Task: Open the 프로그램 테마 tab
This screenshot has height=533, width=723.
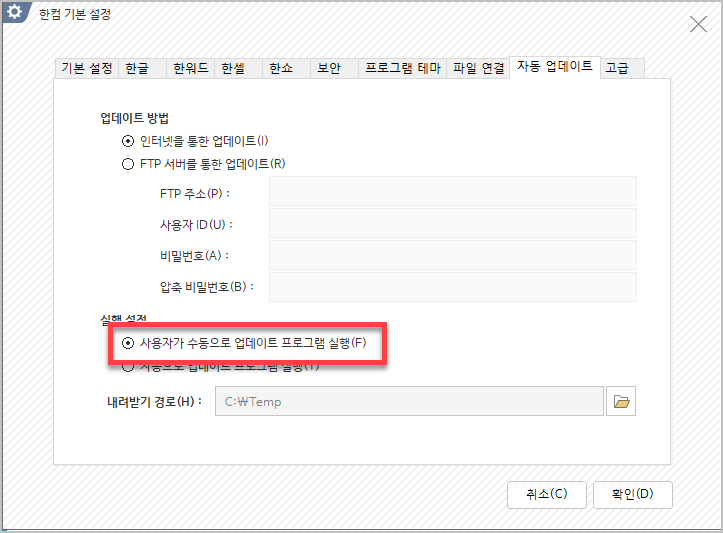Action: [403, 69]
